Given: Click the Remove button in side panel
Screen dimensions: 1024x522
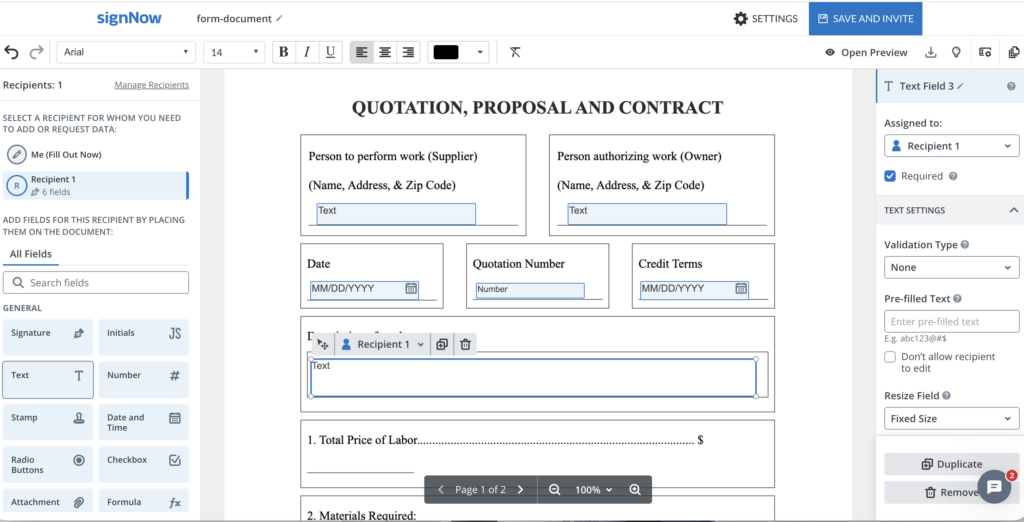Looking at the screenshot, I should click(x=952, y=493).
